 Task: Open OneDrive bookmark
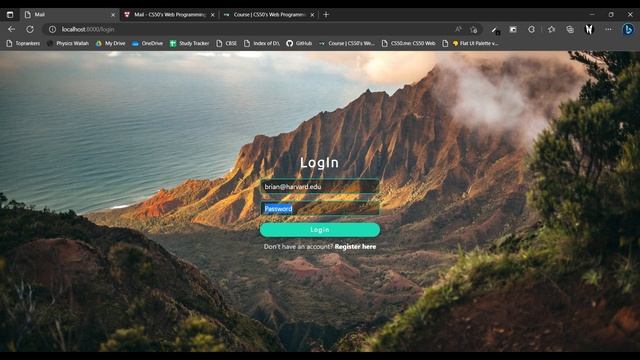click(147, 43)
